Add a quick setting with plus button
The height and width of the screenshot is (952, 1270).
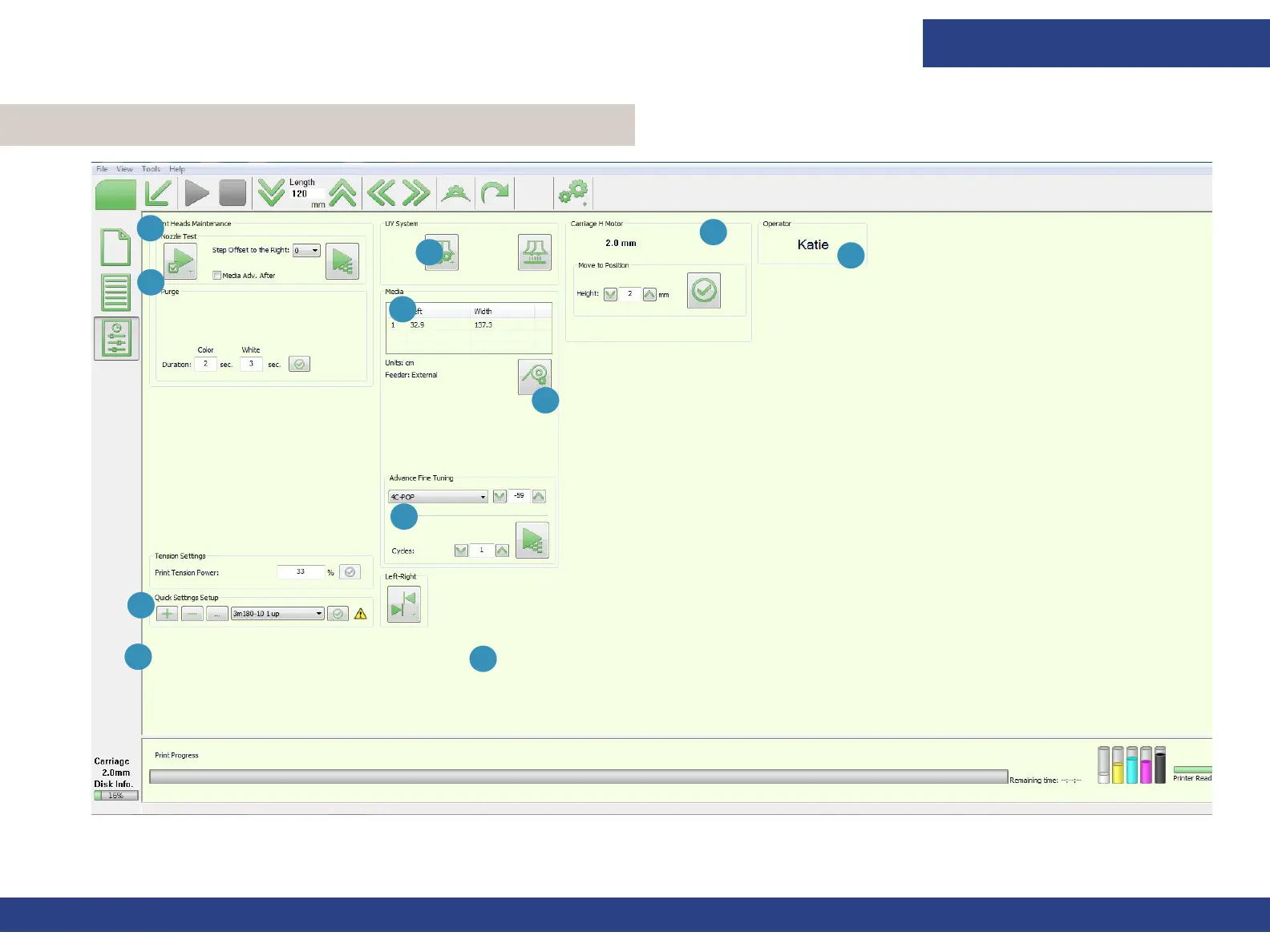[167, 614]
